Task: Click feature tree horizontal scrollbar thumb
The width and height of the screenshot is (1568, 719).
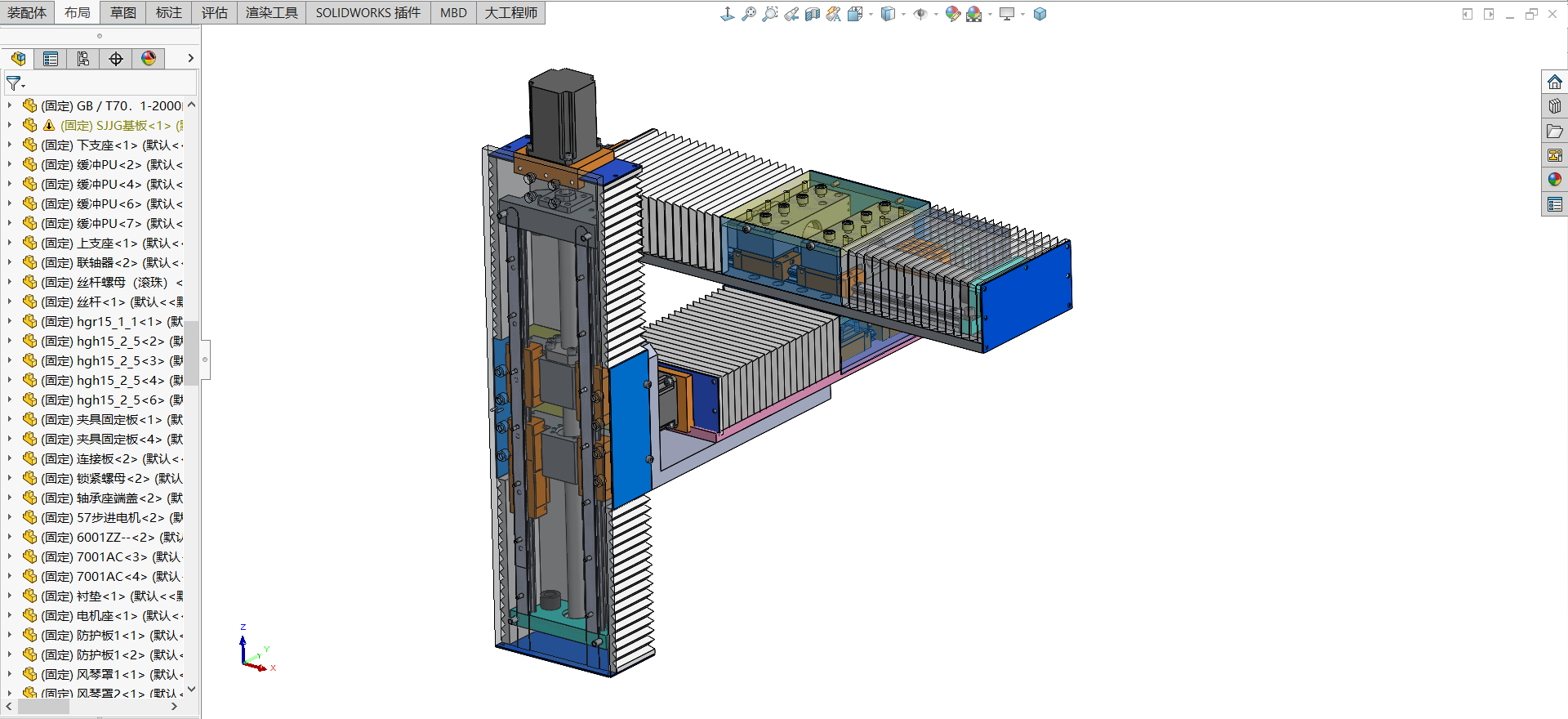Action: point(44,707)
